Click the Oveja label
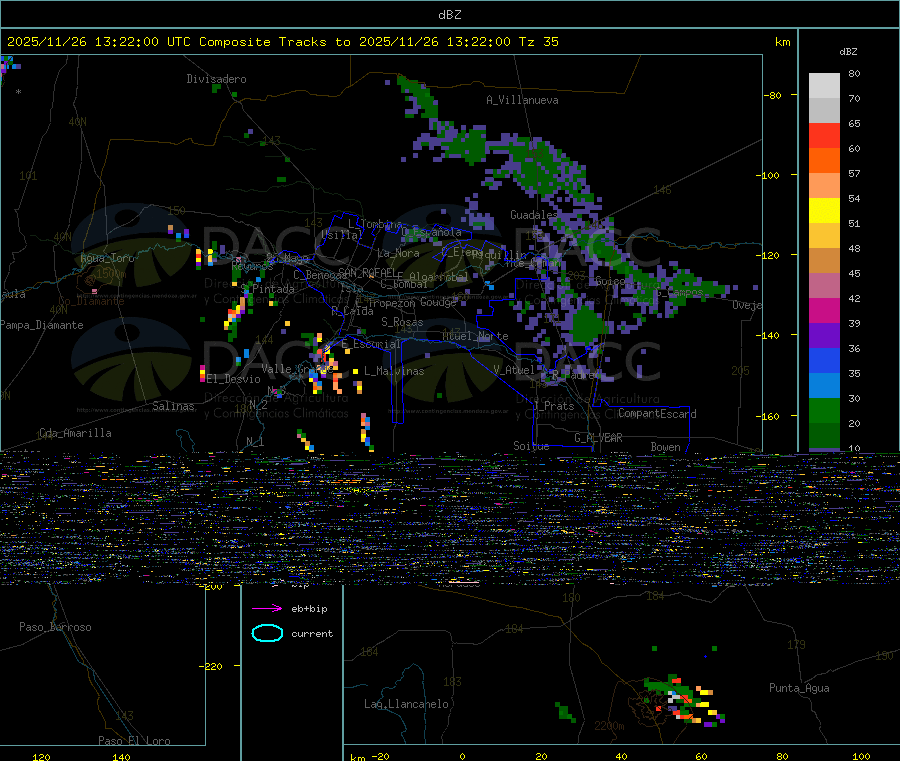The image size is (900, 761). tap(747, 305)
